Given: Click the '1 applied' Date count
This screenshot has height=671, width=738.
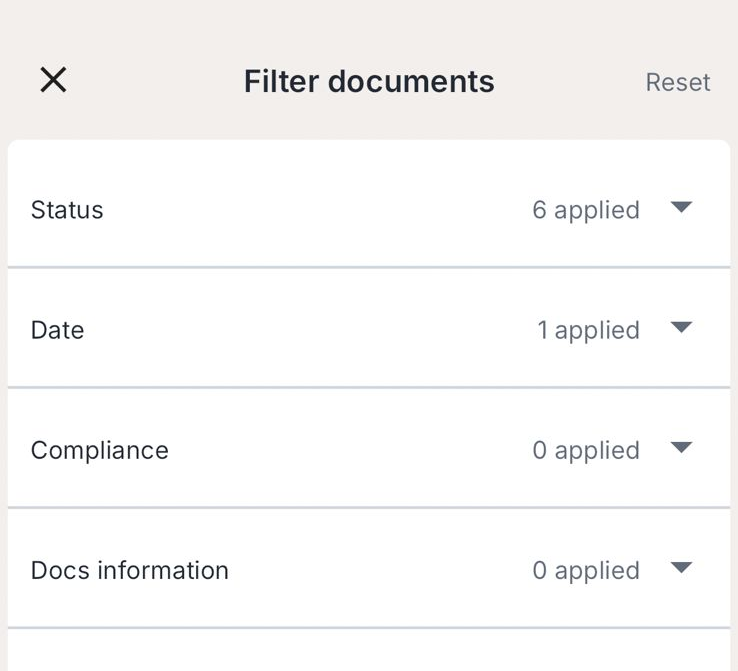Looking at the screenshot, I should coord(588,330).
